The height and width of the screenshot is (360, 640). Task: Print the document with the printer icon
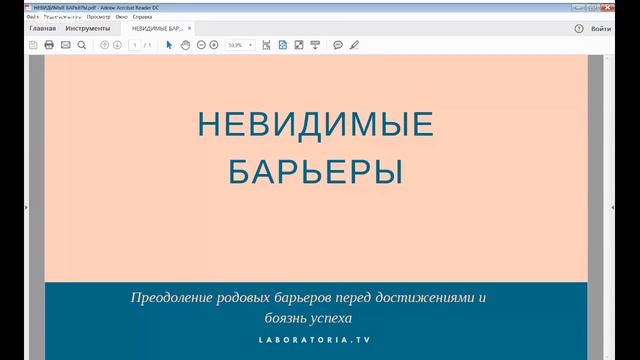(x=49, y=45)
